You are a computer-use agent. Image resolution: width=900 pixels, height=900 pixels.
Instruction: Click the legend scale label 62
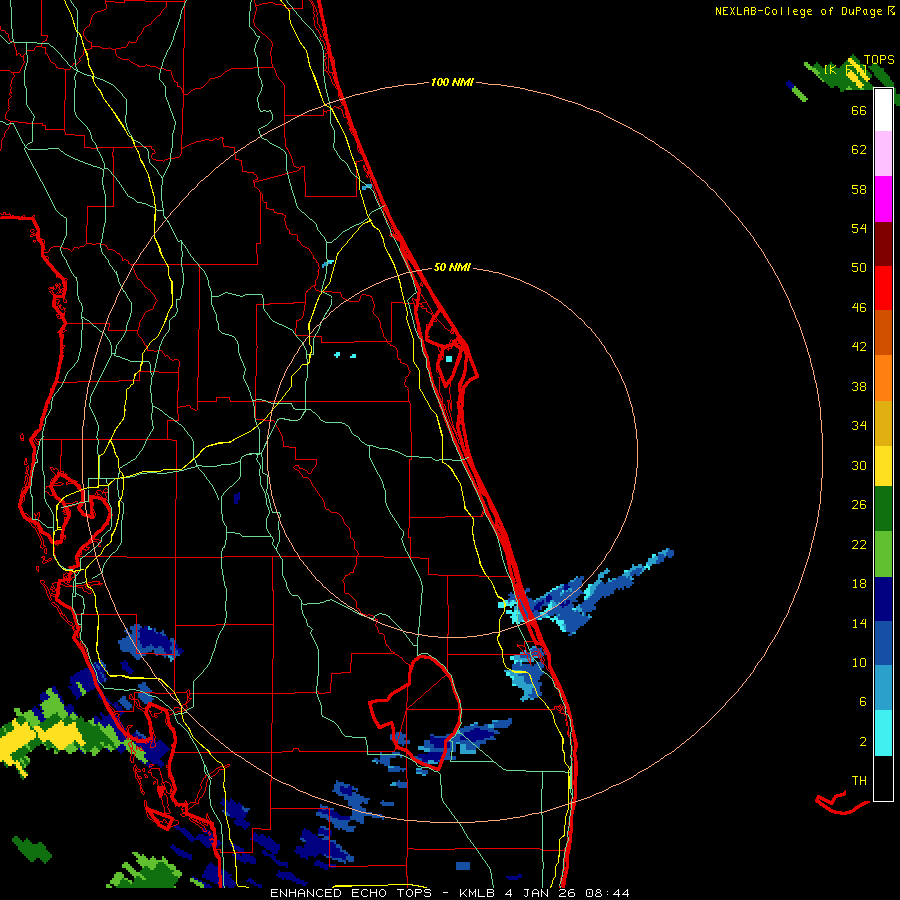coord(859,150)
